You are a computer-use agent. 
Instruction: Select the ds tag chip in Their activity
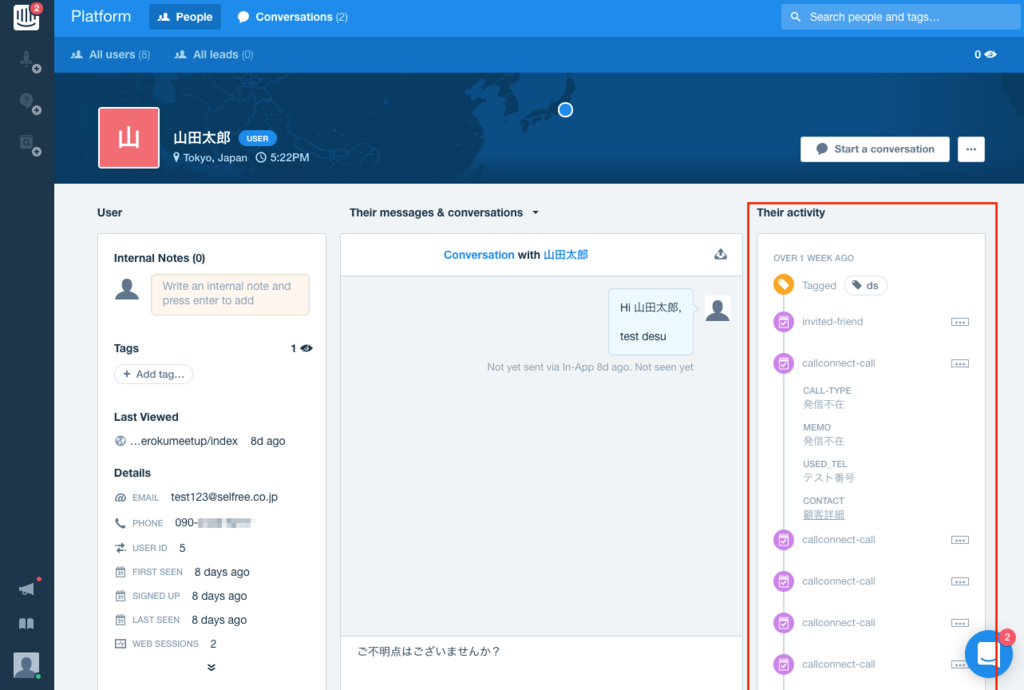pyautogui.click(x=865, y=285)
